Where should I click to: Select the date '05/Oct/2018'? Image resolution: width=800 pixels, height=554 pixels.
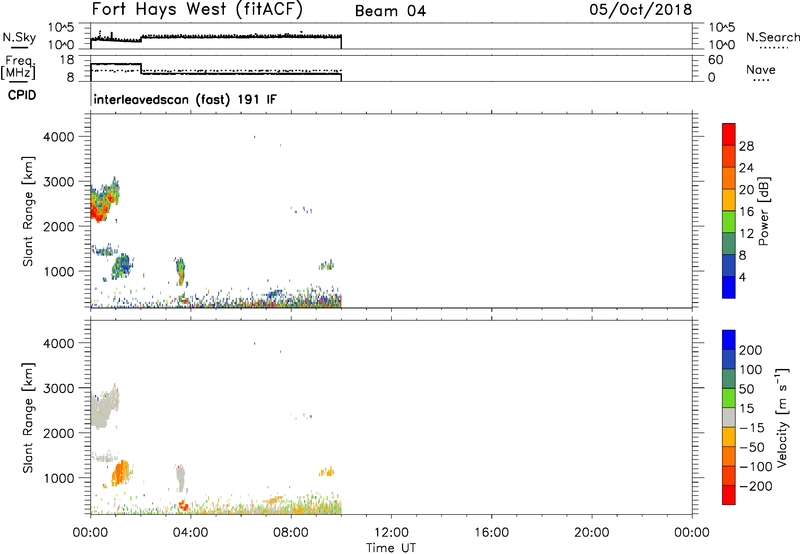tap(641, 10)
